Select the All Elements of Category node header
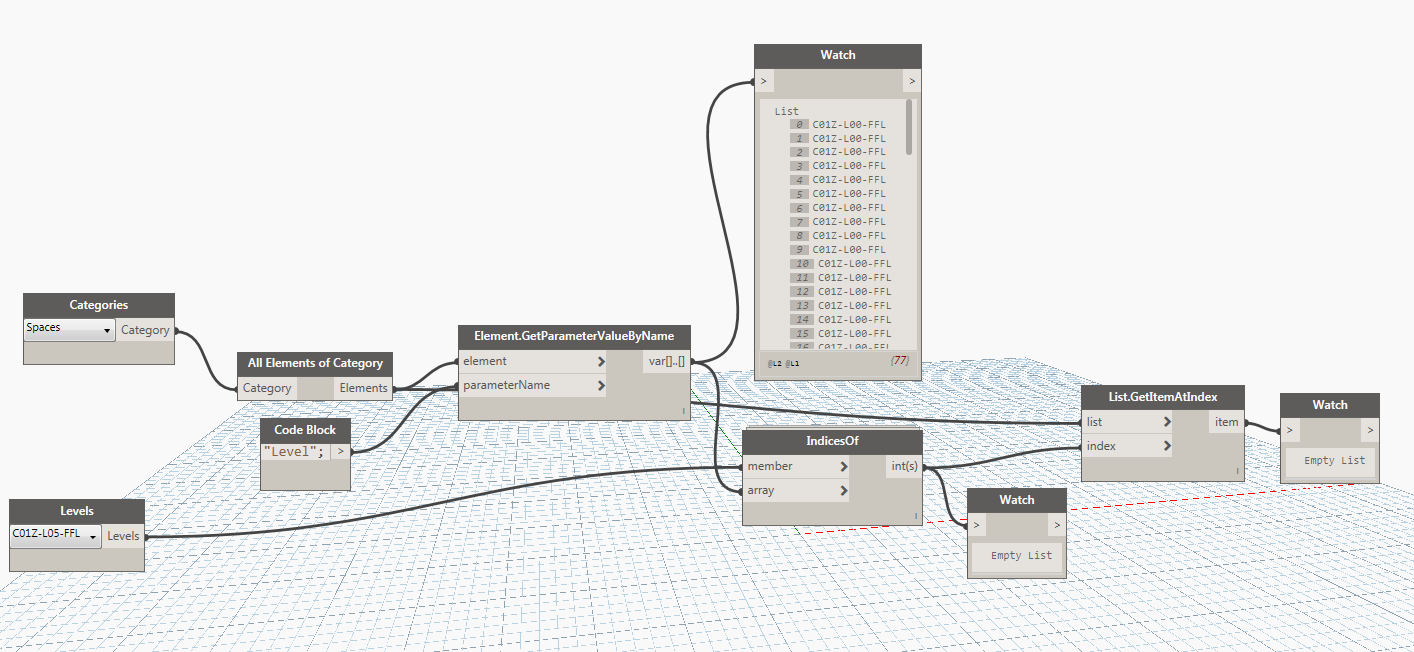This screenshot has width=1414, height=652. coord(315,363)
